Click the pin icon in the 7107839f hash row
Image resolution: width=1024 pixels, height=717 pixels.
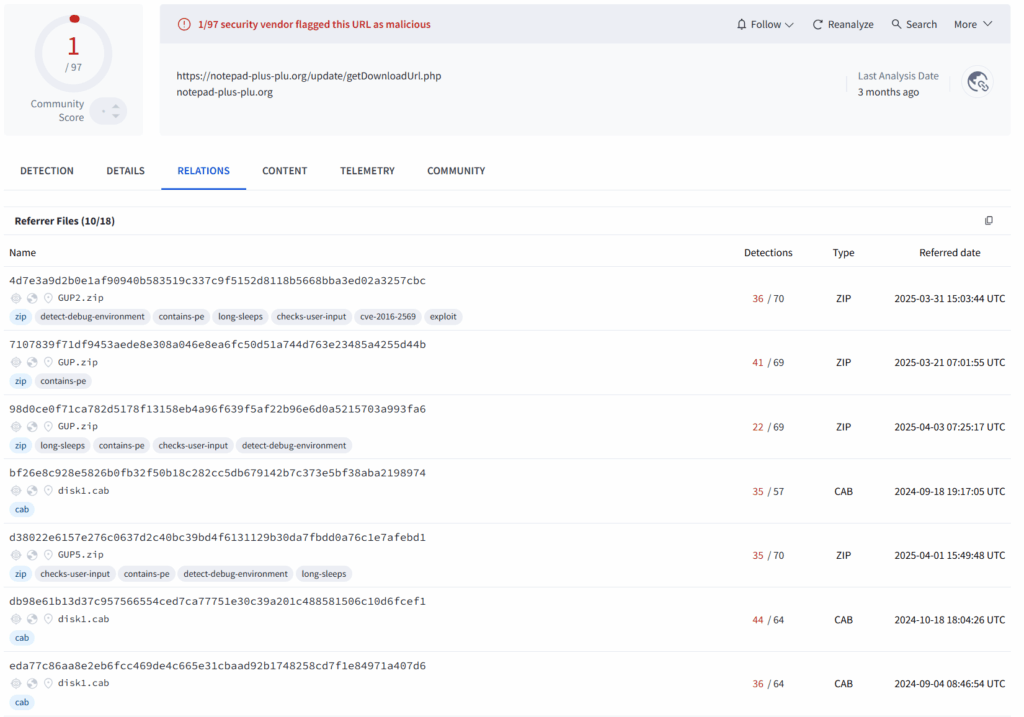tap(48, 362)
